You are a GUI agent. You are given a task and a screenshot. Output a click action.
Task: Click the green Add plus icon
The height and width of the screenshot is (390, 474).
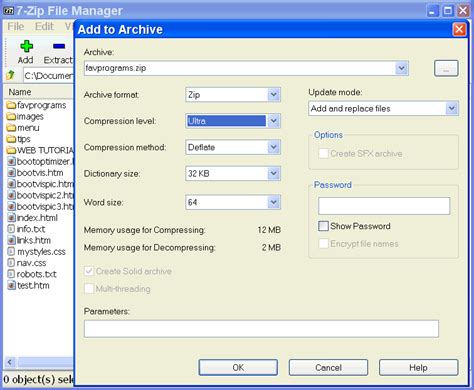(x=26, y=46)
